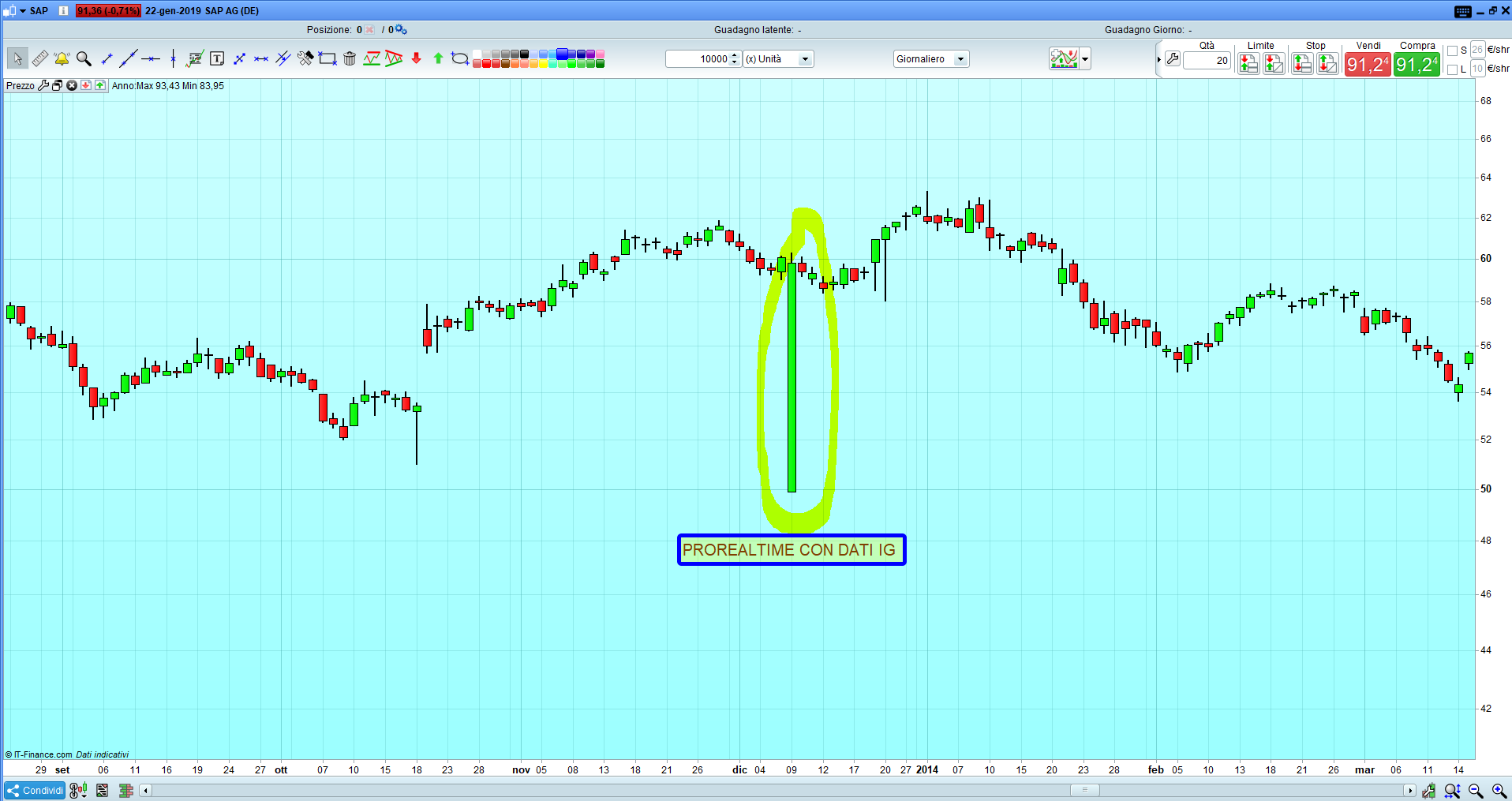Click the zoom in magnifier icon
Viewport: 1512px width, 801px height.
1499,791
